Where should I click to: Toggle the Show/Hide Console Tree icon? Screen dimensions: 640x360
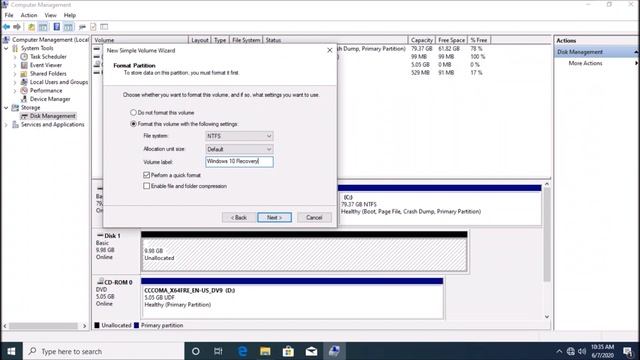click(43, 27)
